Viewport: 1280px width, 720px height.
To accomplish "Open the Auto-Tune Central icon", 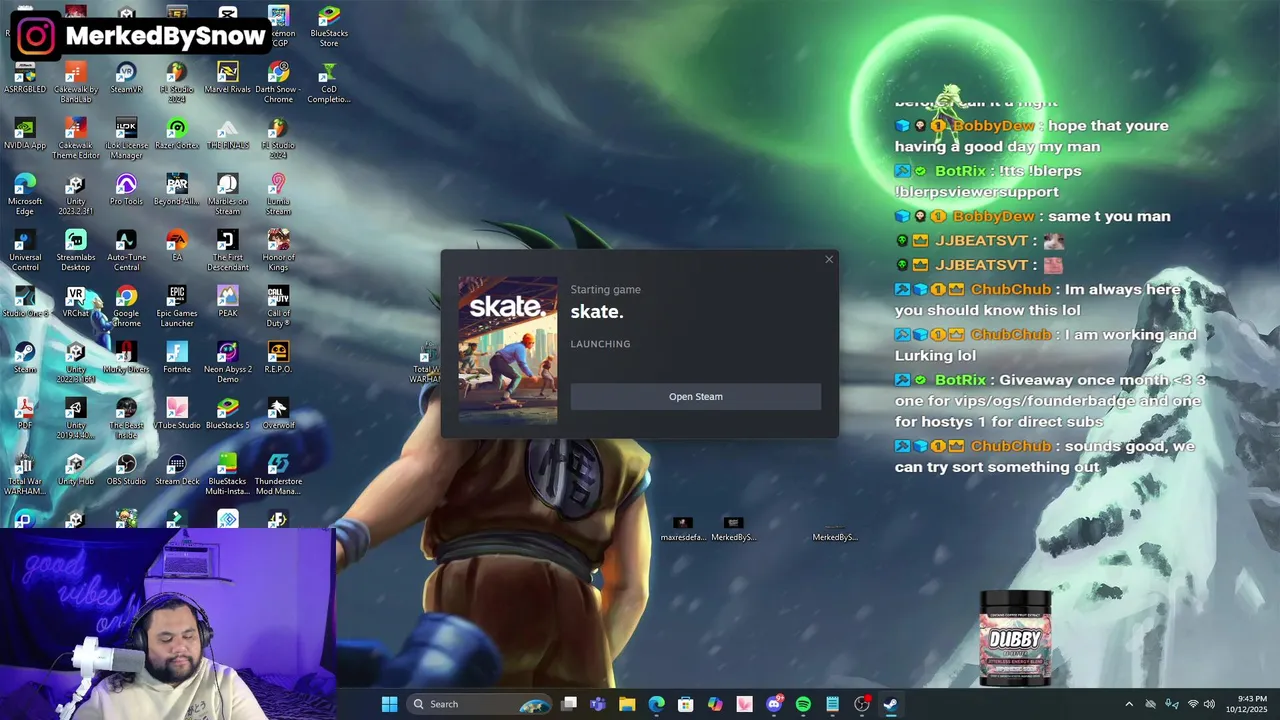I will pyautogui.click(x=126, y=250).
